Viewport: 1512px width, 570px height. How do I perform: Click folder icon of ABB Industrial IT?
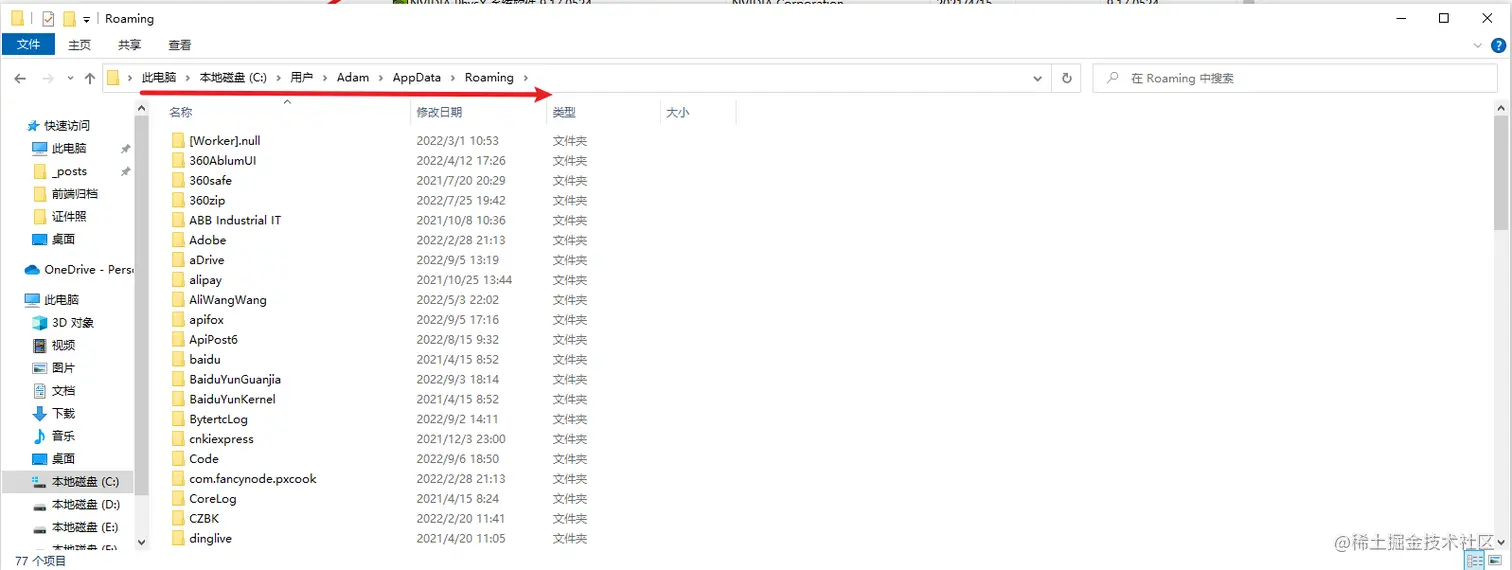178,220
